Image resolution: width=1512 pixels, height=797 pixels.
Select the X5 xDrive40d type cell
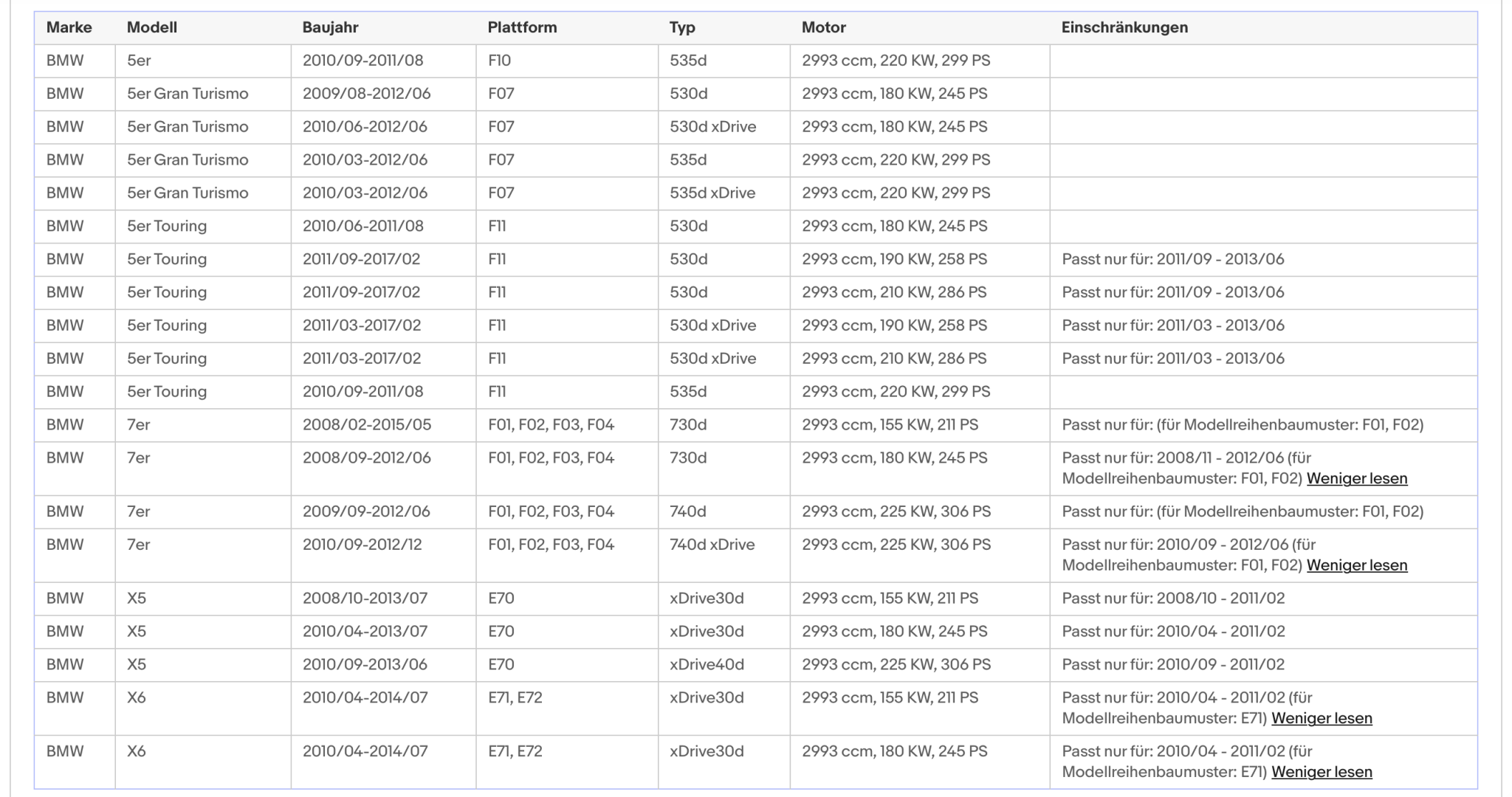pyautogui.click(x=724, y=665)
